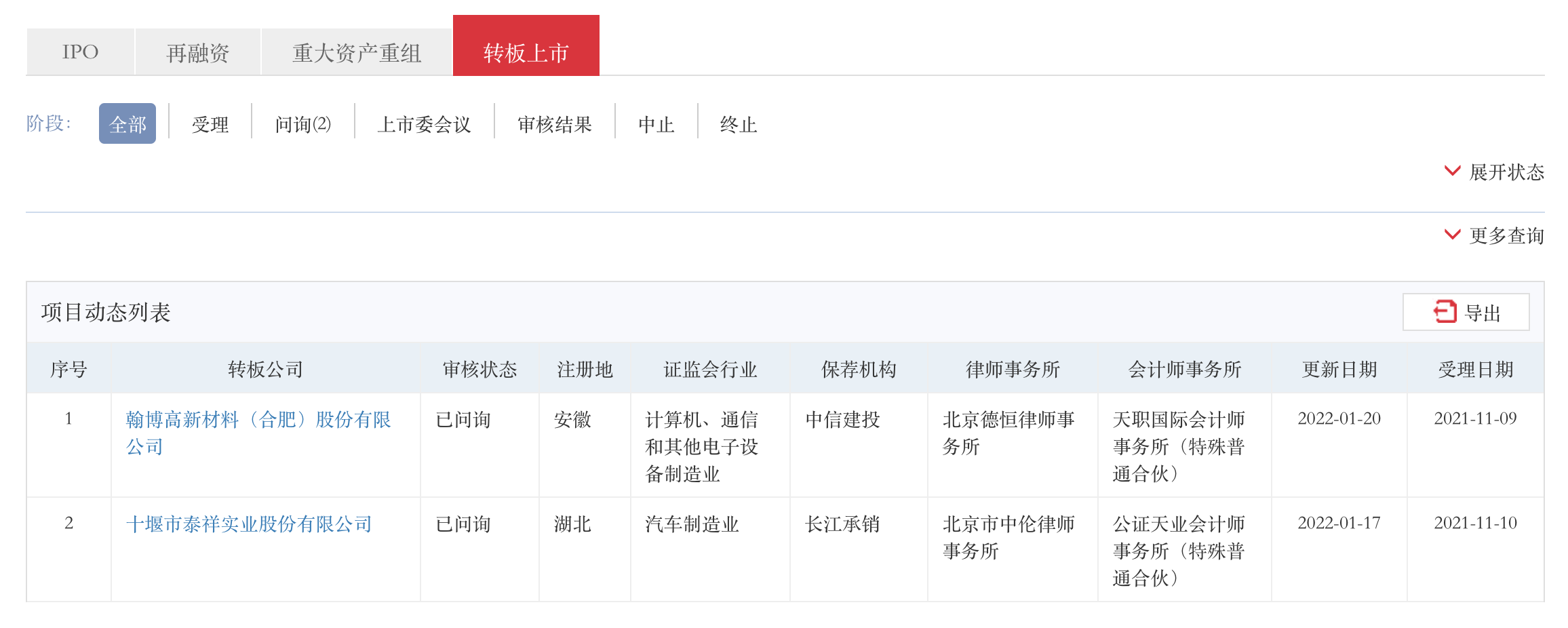This screenshot has height=628, width=1568.
Task: Open the 再融资 tab
Action: (x=197, y=52)
